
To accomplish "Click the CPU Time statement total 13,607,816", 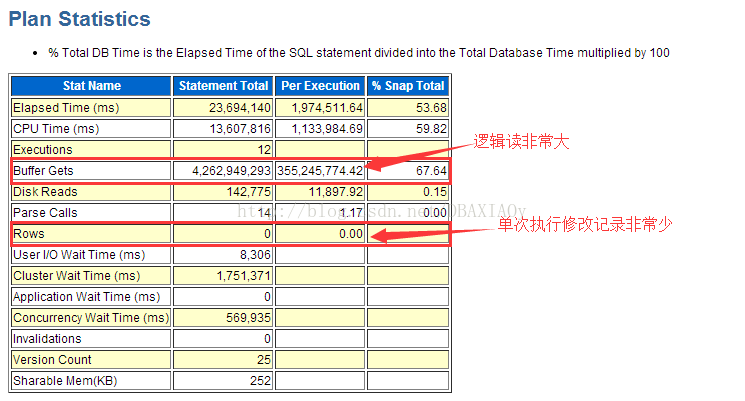I will pos(240,129).
